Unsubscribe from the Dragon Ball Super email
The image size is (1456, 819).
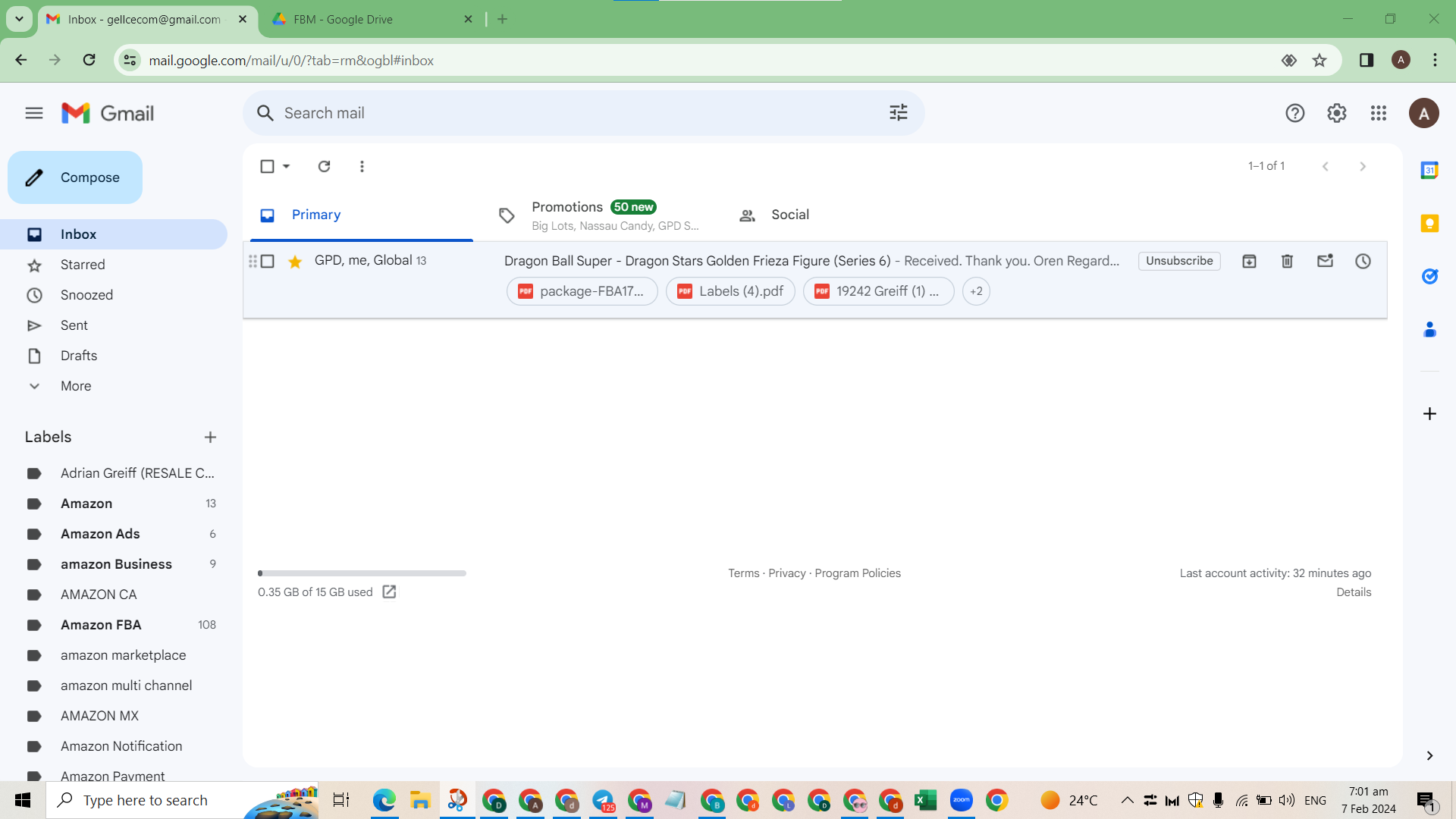click(1179, 261)
